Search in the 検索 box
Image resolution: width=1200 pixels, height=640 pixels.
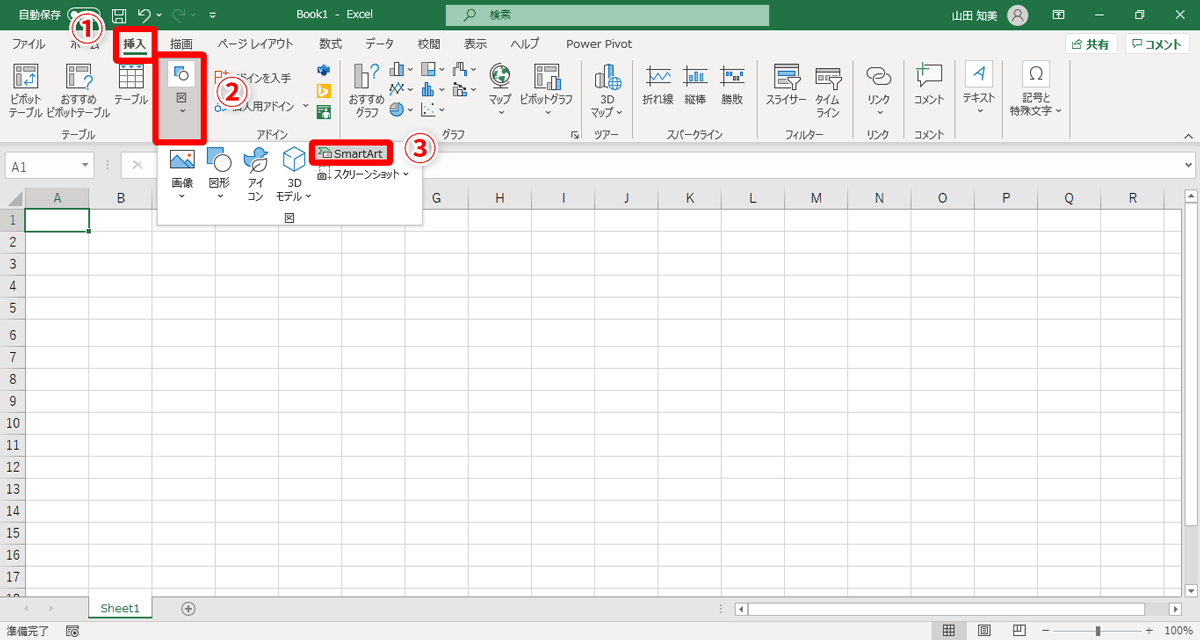pos(608,15)
